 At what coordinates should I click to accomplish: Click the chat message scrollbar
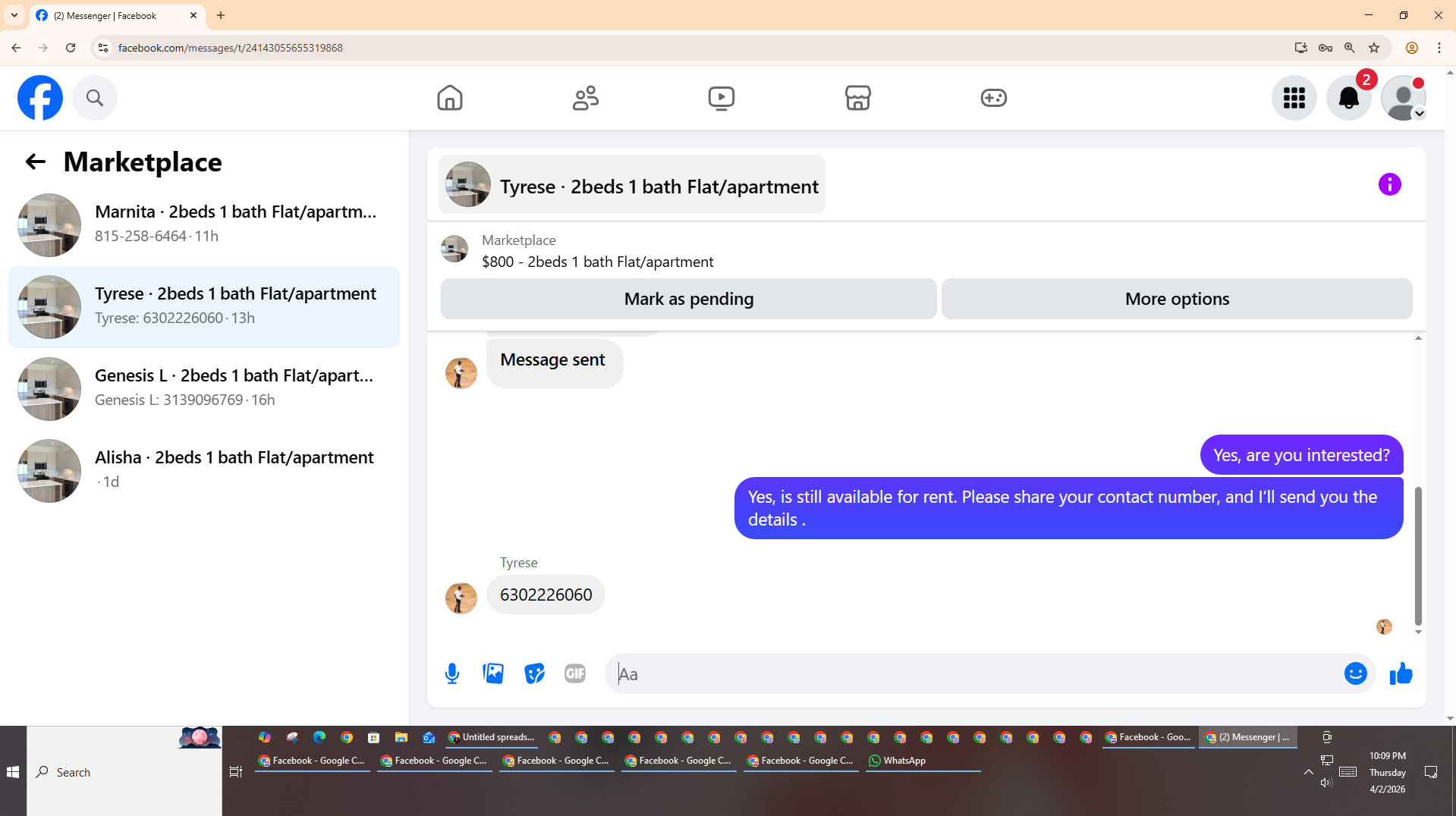(1418, 556)
